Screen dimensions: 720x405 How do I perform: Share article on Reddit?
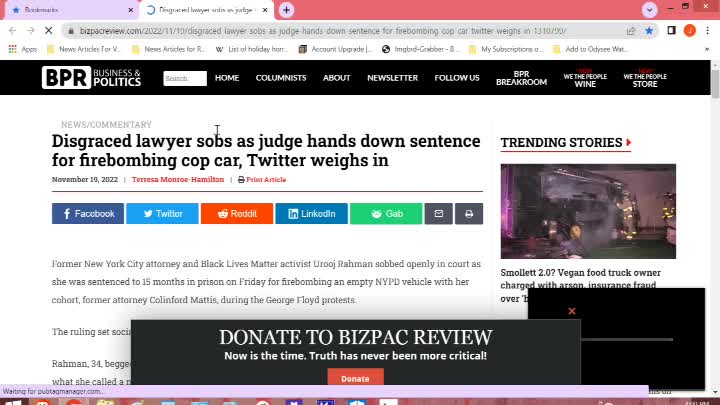[x=237, y=214]
